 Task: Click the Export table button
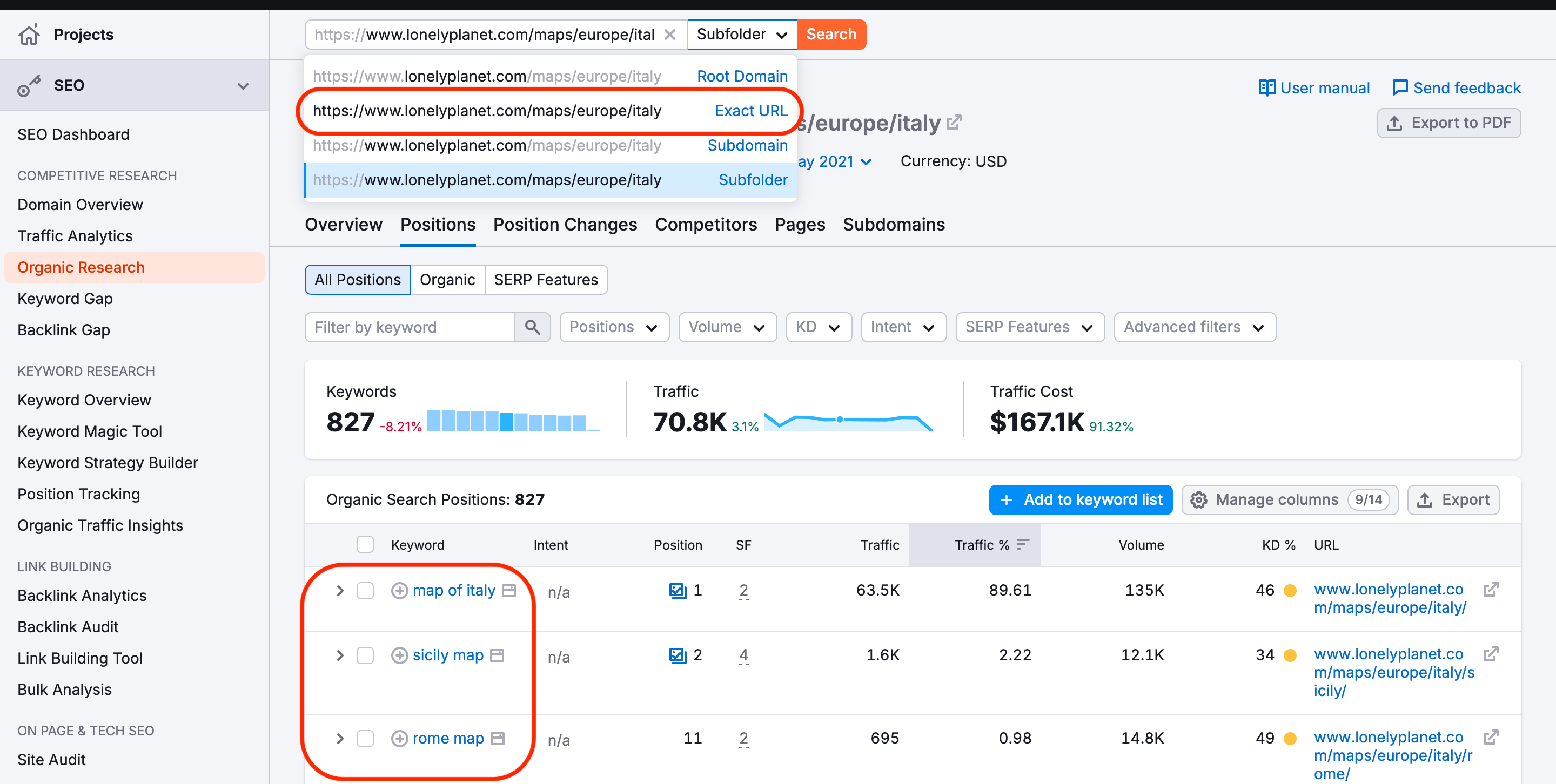(x=1453, y=500)
